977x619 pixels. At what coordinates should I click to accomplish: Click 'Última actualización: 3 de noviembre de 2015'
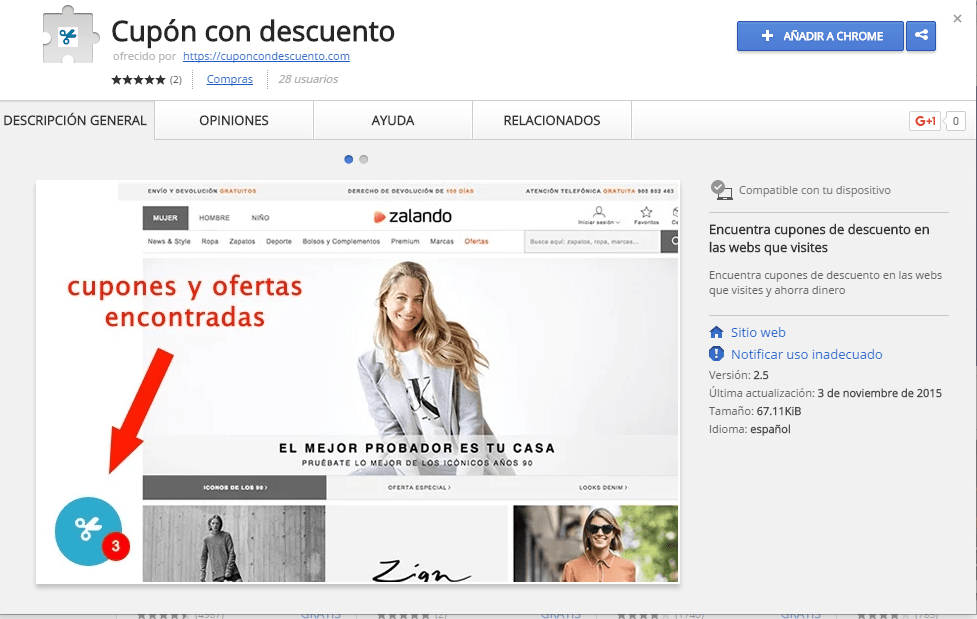tap(825, 393)
